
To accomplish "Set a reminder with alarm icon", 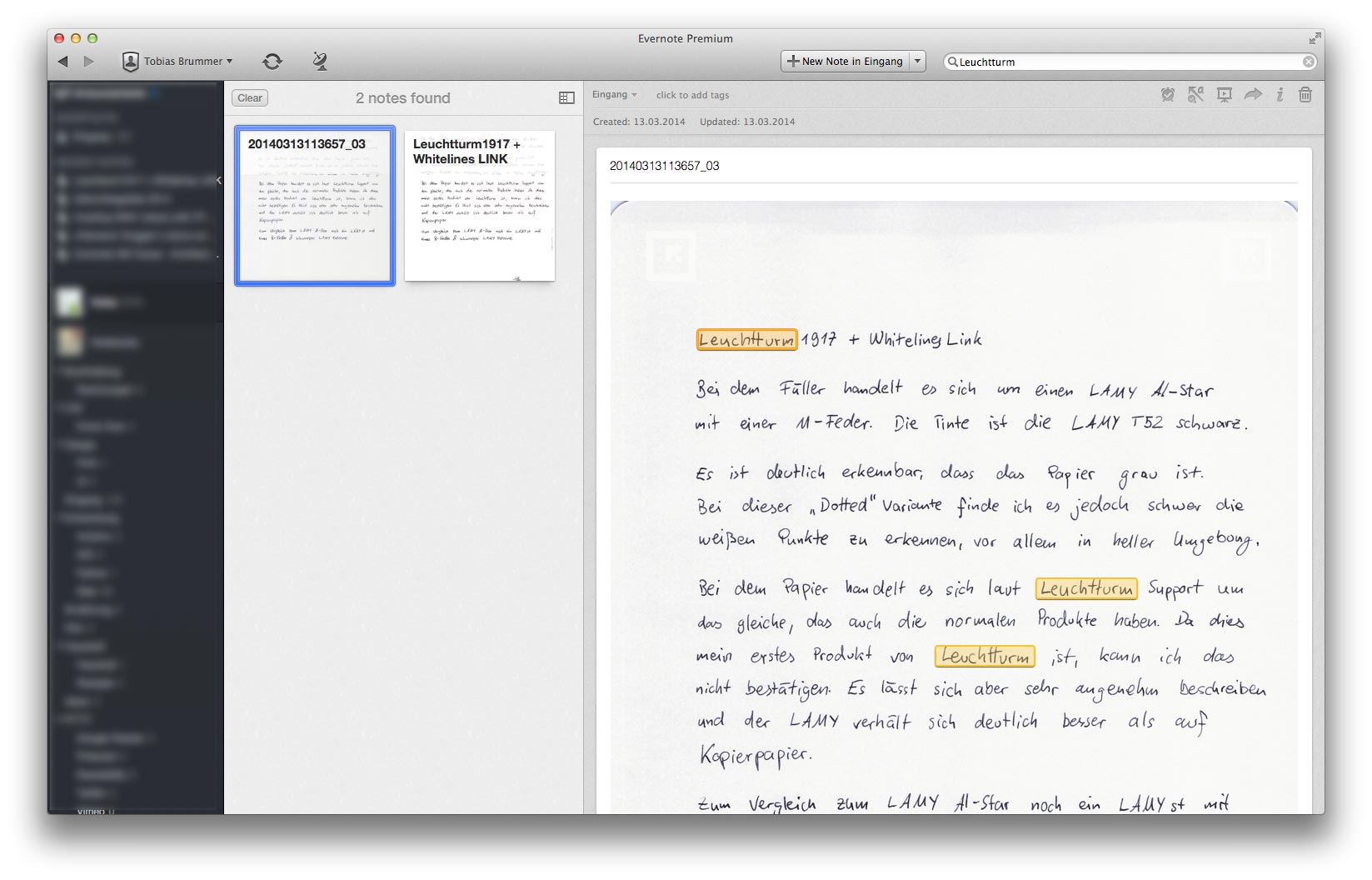I will [1168, 95].
